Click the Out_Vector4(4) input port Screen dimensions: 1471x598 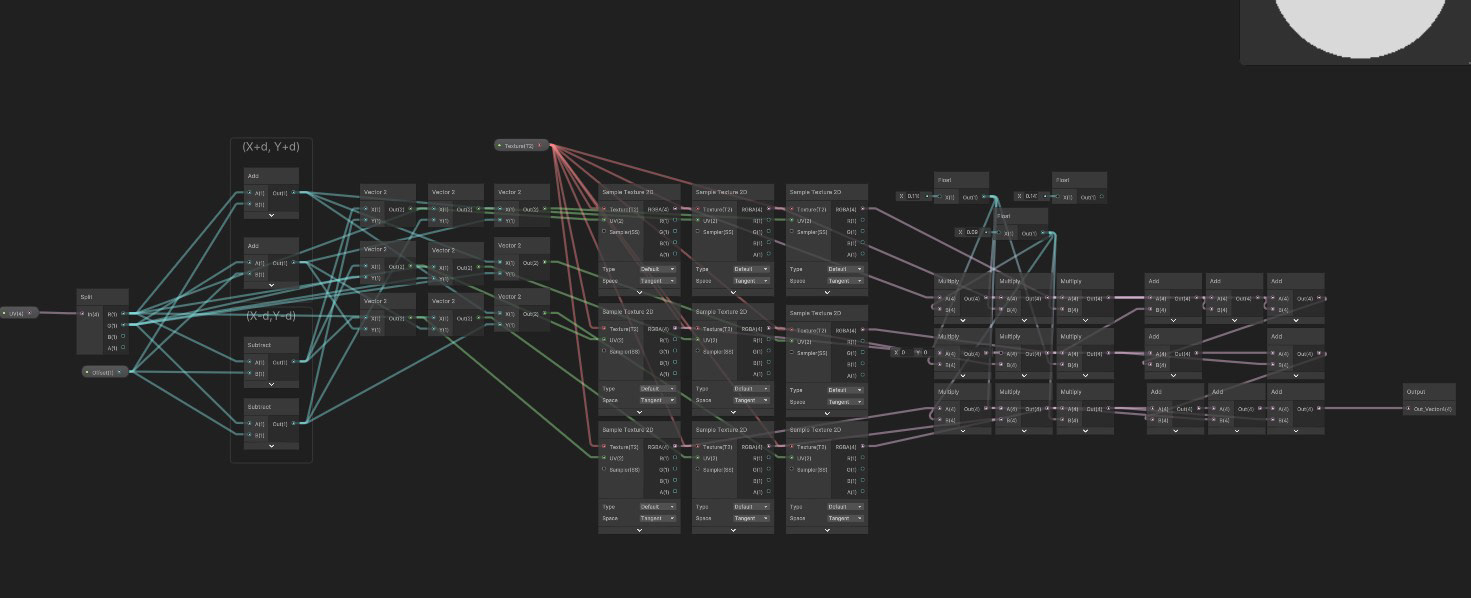click(x=1409, y=408)
